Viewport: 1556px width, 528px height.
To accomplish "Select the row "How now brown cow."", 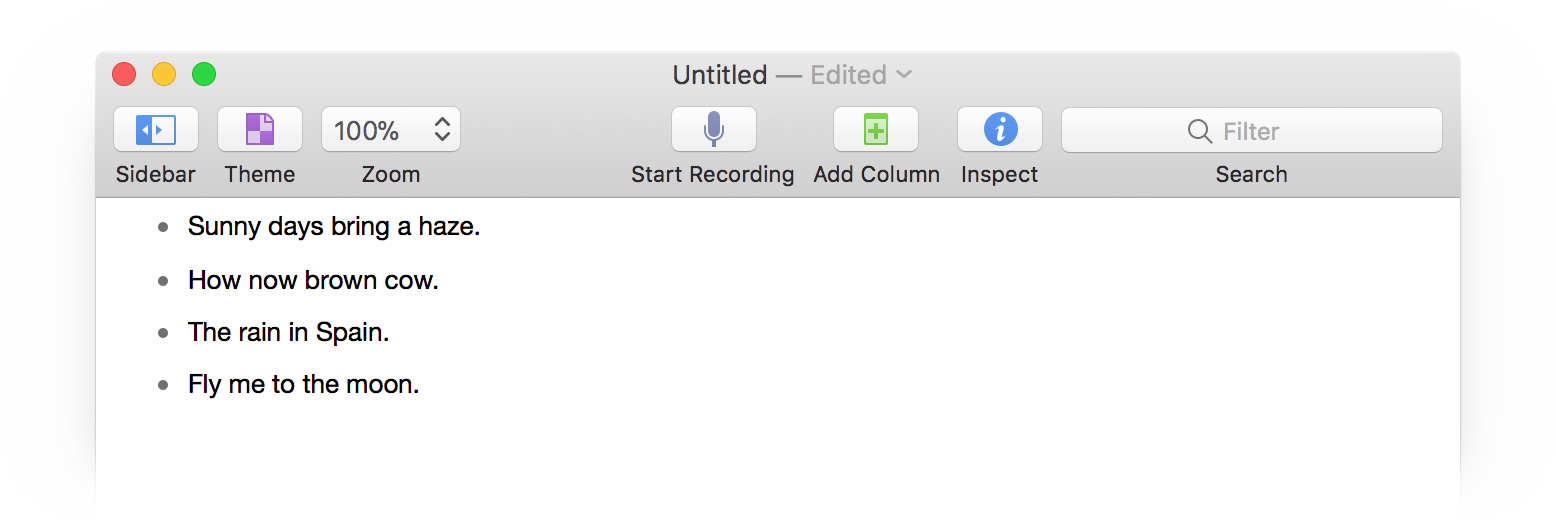I will 313,281.
